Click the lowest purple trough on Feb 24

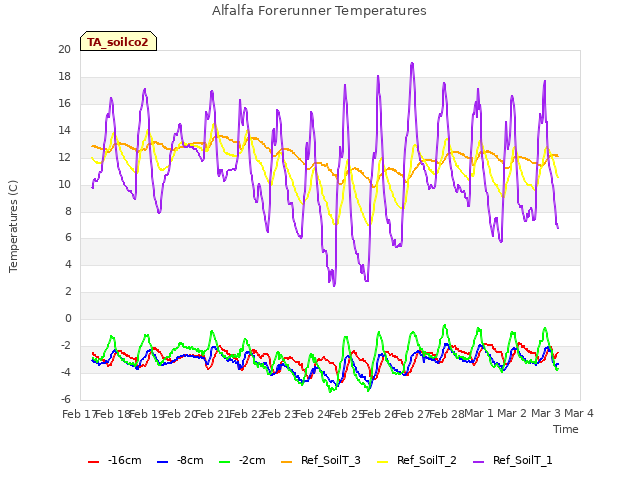point(334,285)
